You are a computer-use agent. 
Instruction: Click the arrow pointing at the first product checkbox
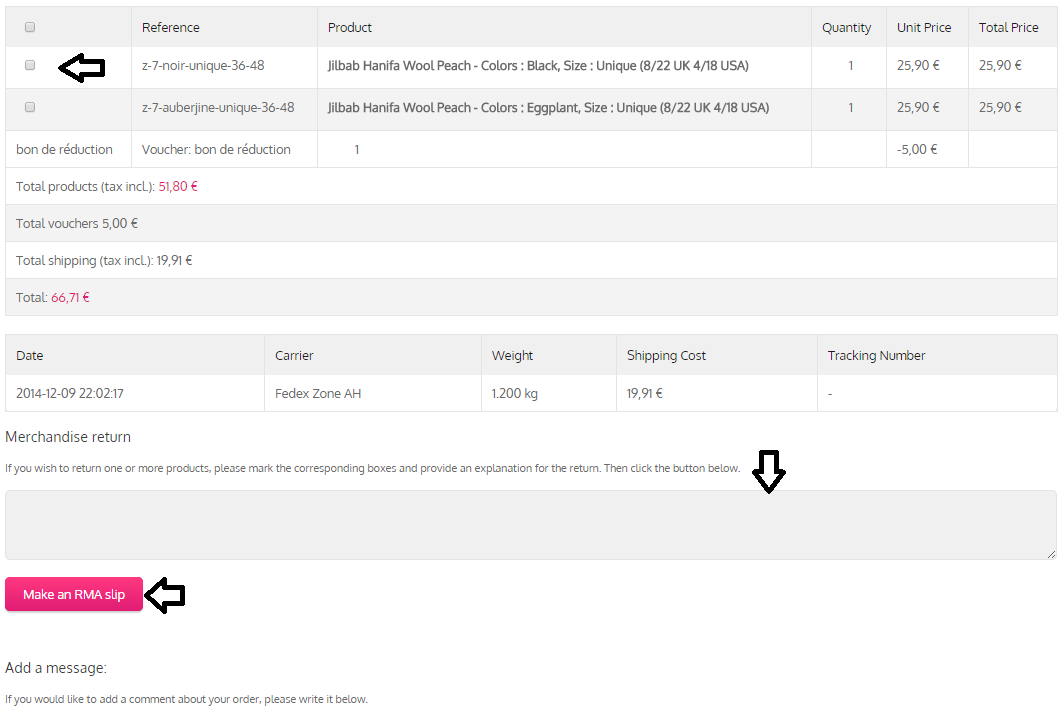82,67
